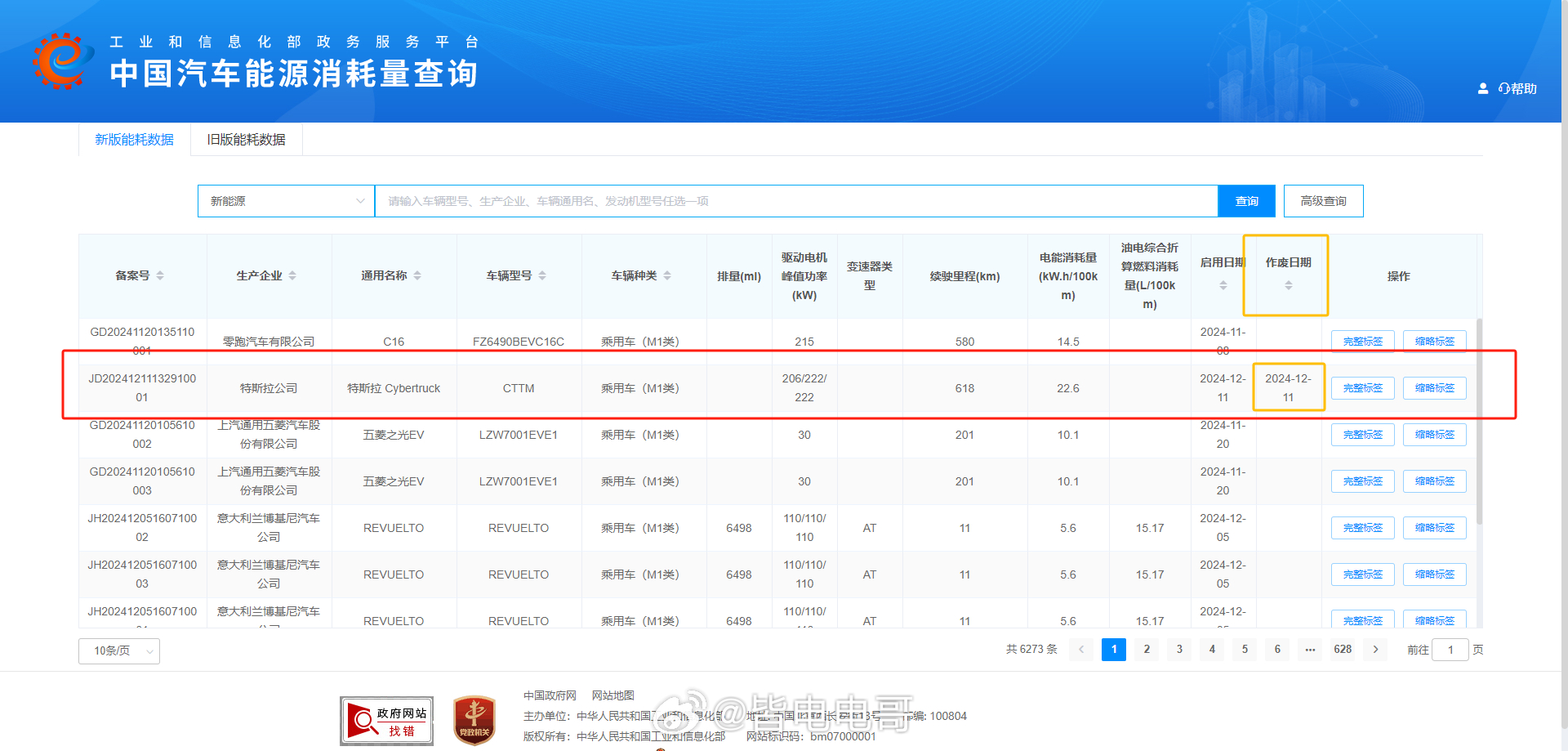Screen dimensions: 1568x751
Task: Go to next page arrow
Action: (1375, 650)
